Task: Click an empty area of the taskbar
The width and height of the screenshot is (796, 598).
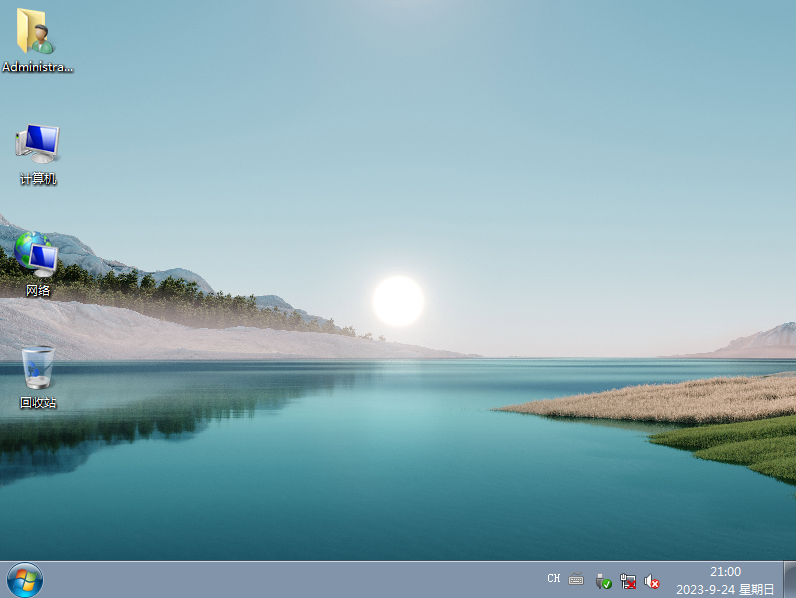Action: (x=300, y=580)
